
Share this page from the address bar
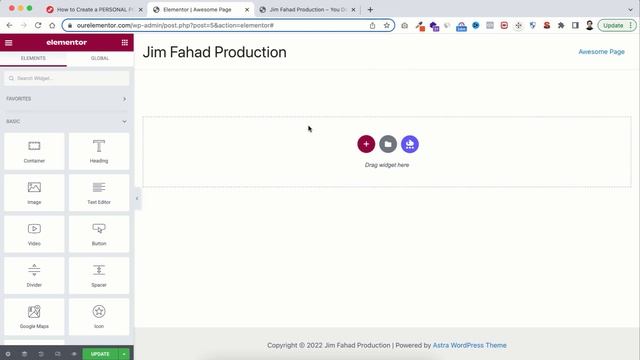click(372, 25)
